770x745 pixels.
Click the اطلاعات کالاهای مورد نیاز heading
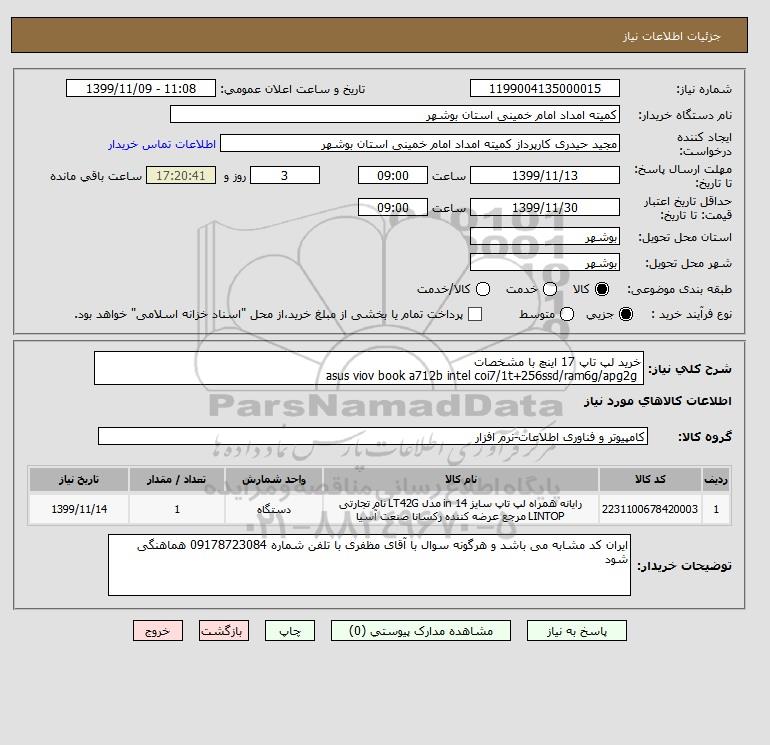(658, 401)
